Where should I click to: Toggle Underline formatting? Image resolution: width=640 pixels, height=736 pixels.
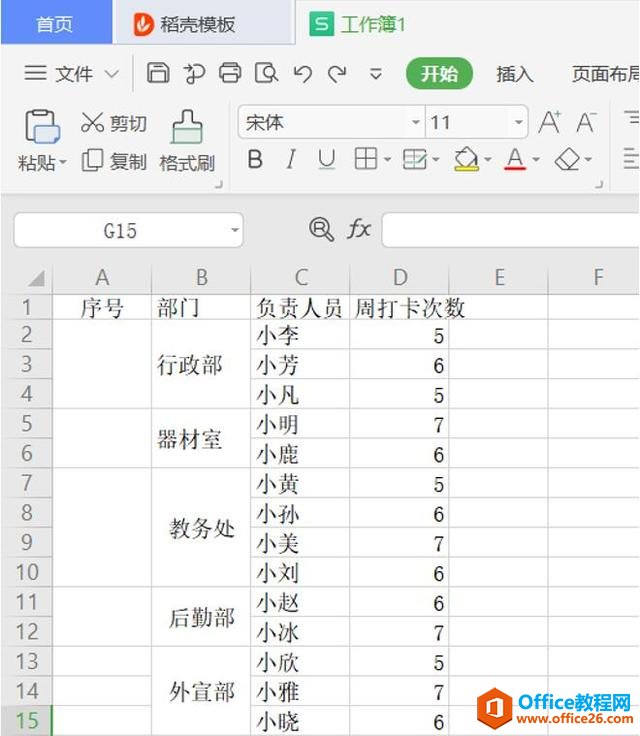coord(326,160)
